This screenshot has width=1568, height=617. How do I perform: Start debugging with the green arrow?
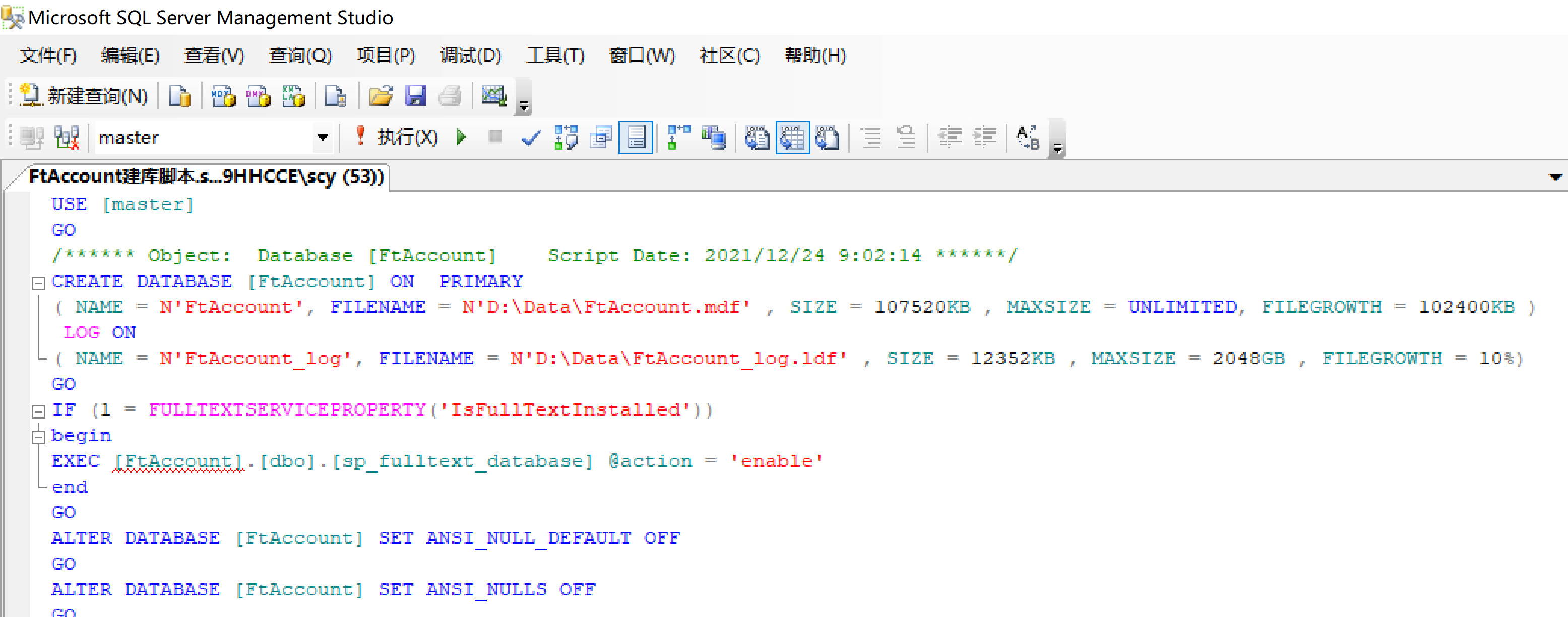(x=461, y=138)
